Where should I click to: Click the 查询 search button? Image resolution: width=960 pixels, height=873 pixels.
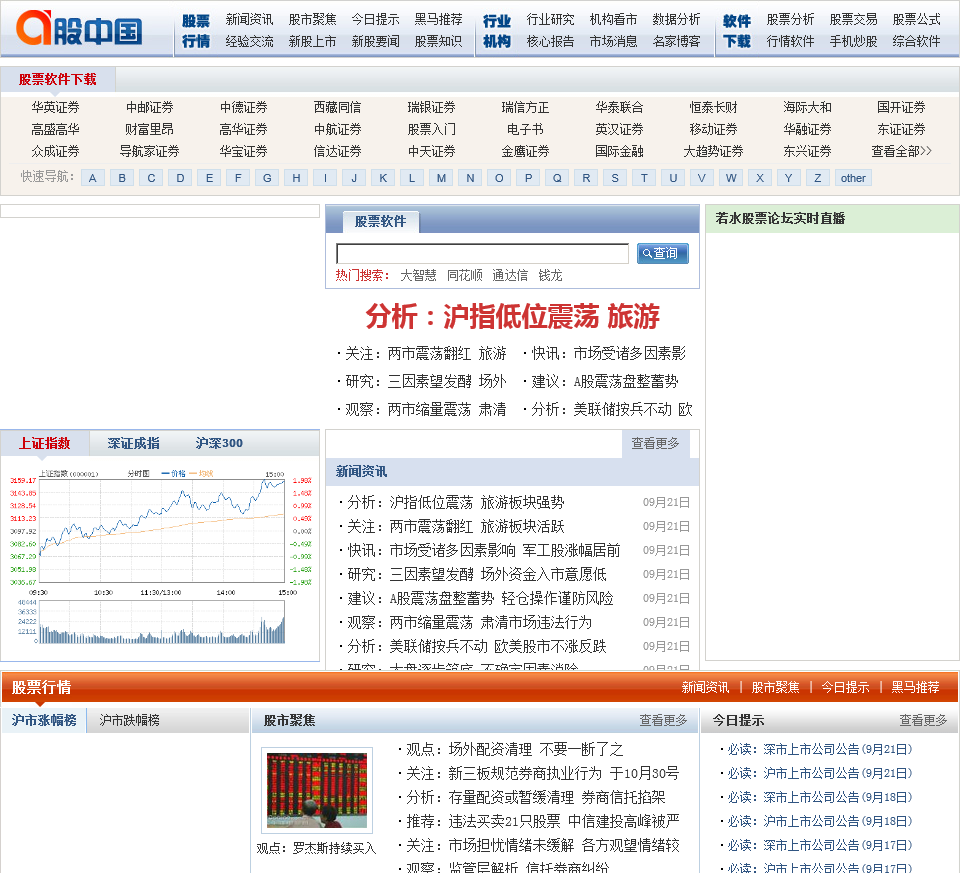662,253
